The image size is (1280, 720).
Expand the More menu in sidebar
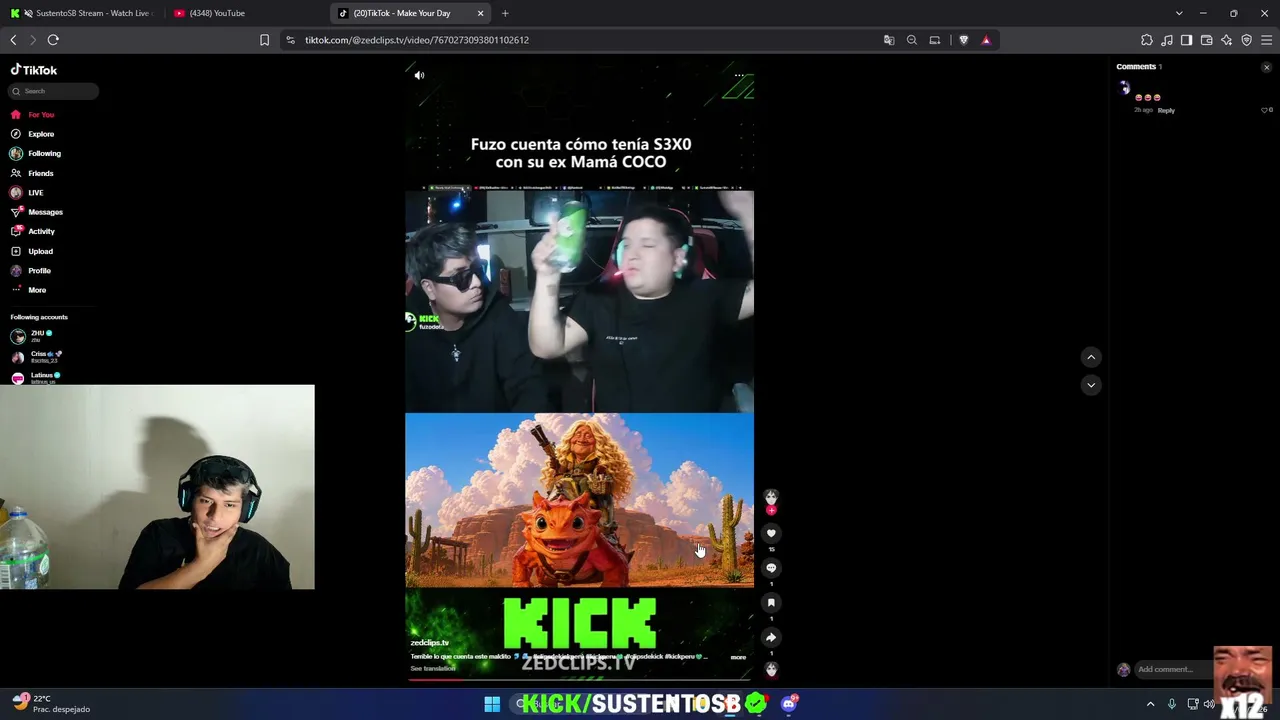(x=28, y=290)
